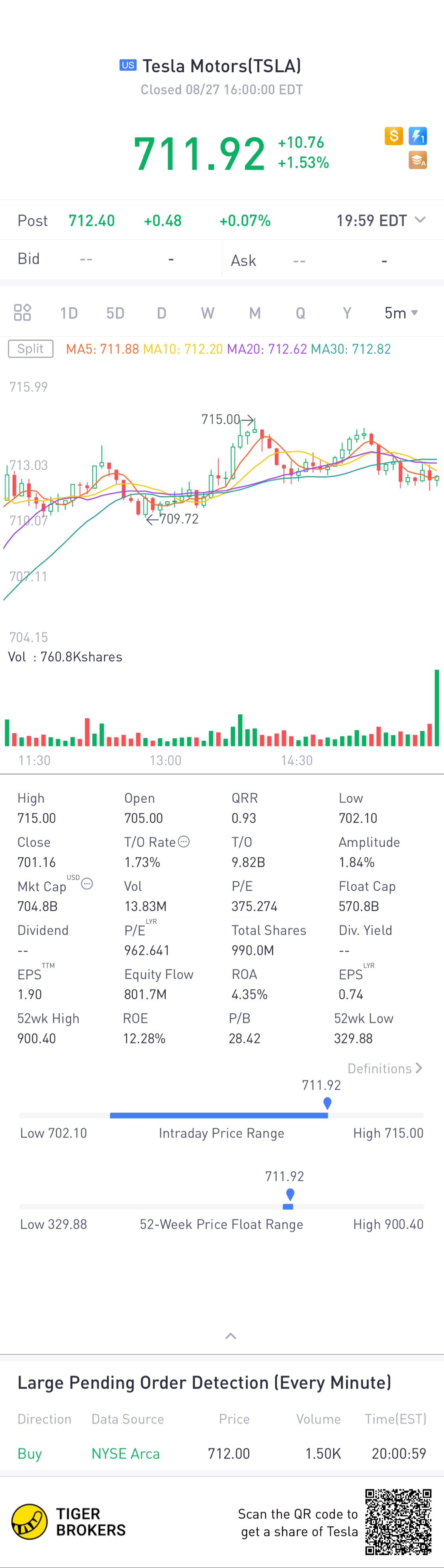Collapse the details with up chevron

pos(230,1336)
